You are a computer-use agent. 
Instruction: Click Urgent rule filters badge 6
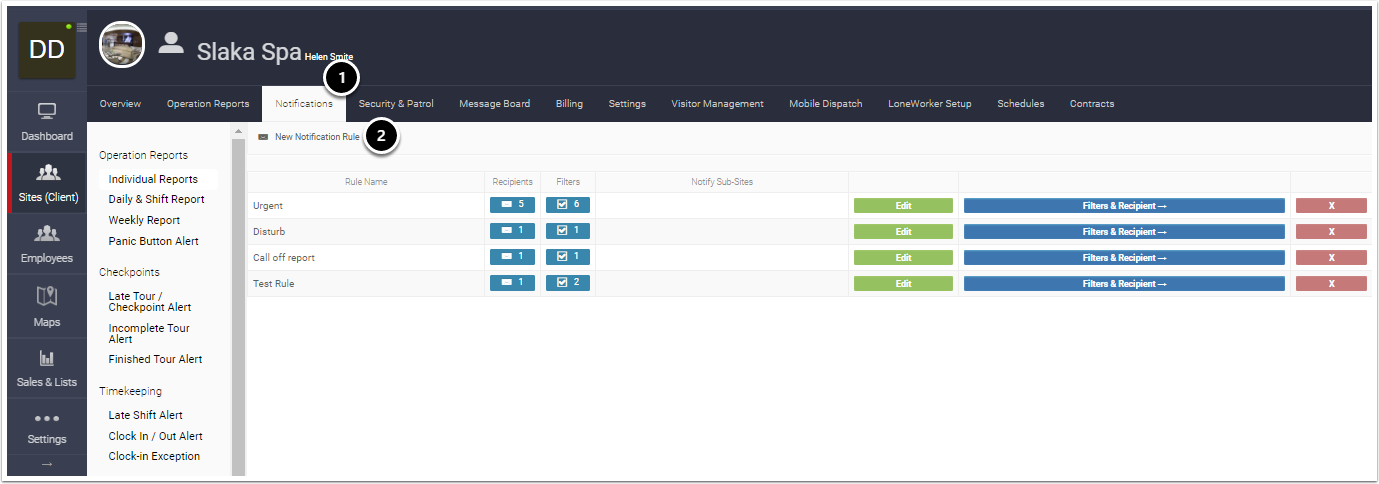click(x=568, y=205)
